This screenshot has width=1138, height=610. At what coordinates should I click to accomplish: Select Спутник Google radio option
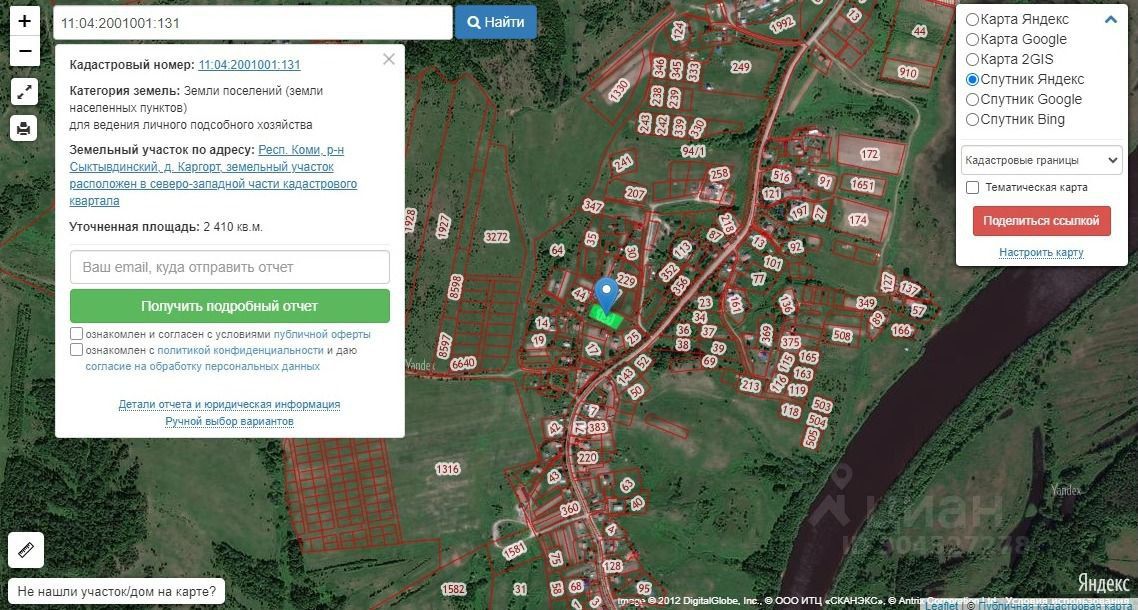tap(973, 99)
